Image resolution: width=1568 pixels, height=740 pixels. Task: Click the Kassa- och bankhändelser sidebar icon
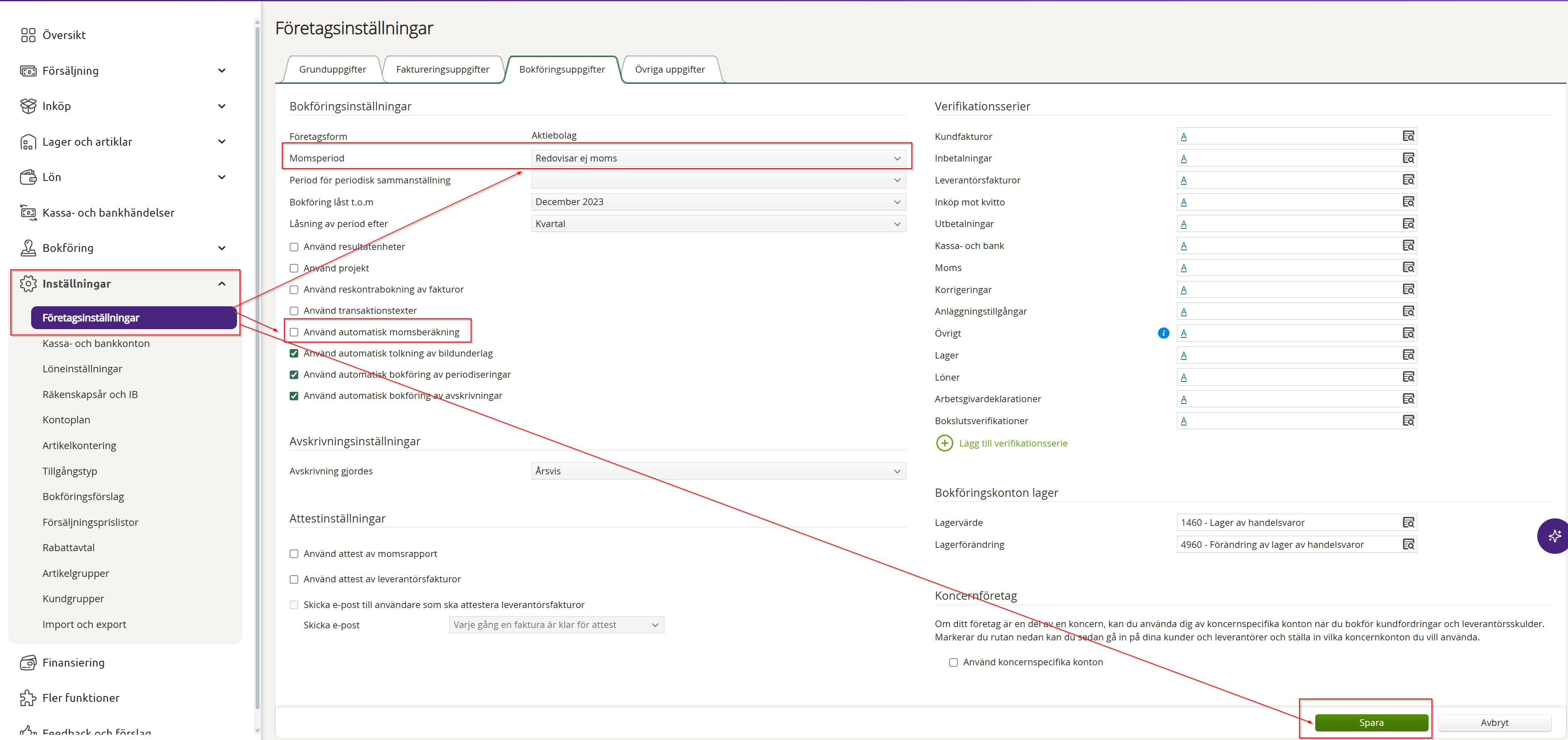point(28,212)
